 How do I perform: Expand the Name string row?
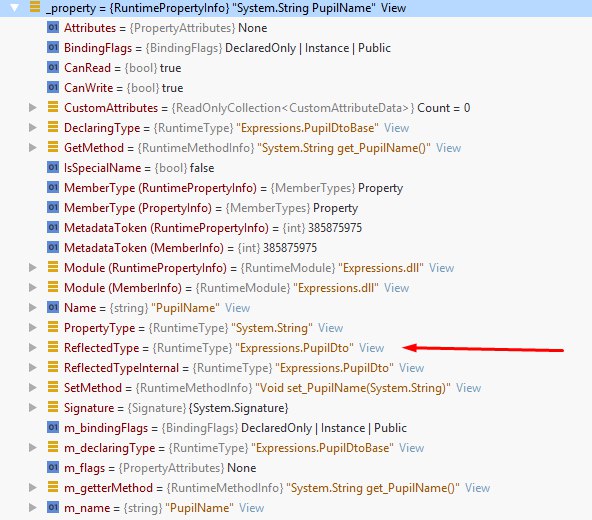tap(33, 308)
